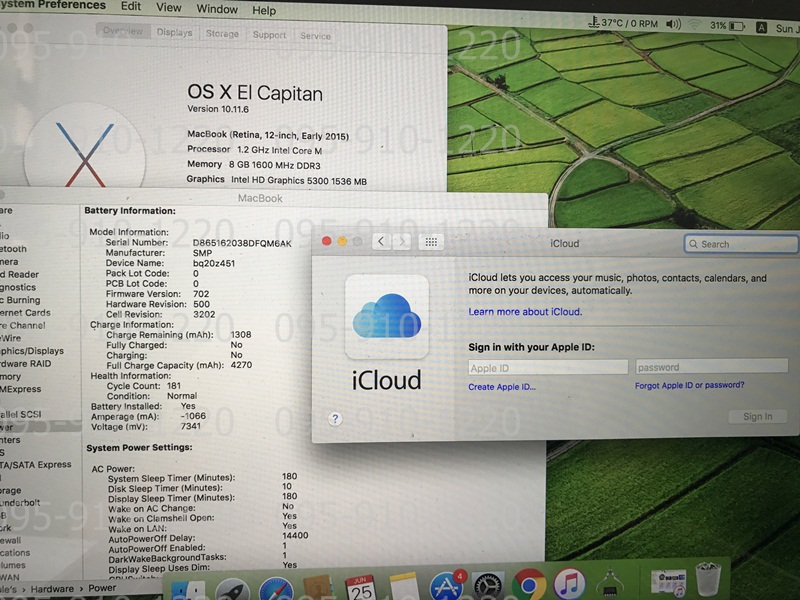Viewport: 800px width, 600px height.
Task: Show all preferences grid button
Action: (x=431, y=242)
